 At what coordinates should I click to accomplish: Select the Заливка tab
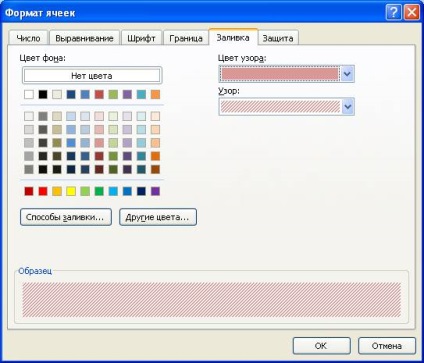click(233, 37)
